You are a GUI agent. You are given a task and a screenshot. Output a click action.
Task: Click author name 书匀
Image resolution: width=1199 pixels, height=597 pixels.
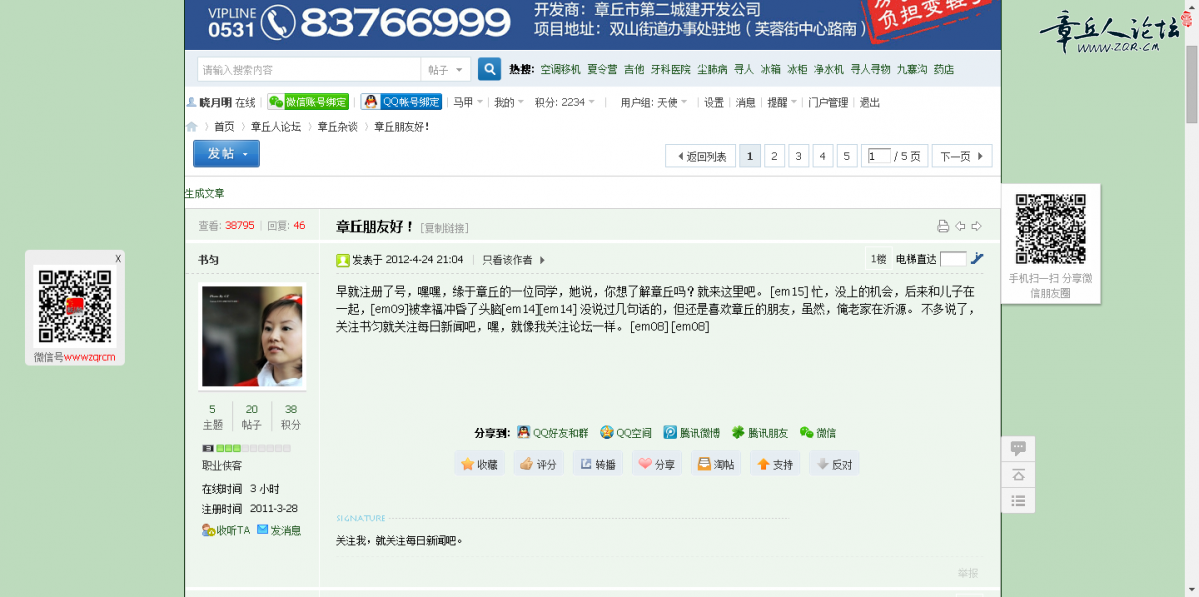click(209, 260)
